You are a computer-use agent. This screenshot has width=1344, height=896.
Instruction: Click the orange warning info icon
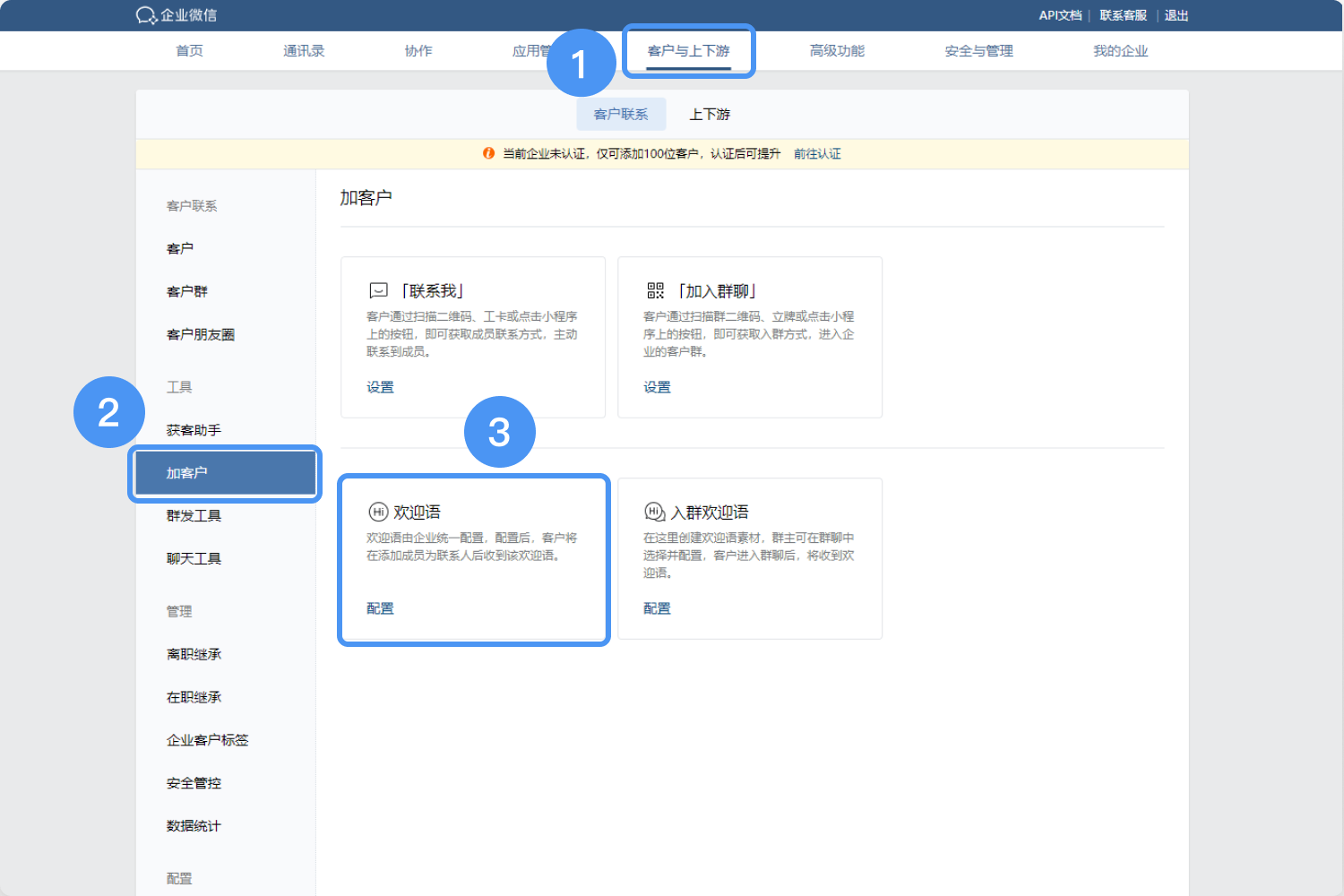click(x=488, y=153)
